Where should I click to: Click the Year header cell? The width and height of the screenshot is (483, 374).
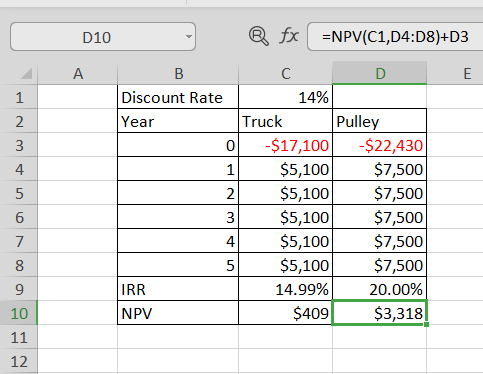pyautogui.click(x=178, y=121)
